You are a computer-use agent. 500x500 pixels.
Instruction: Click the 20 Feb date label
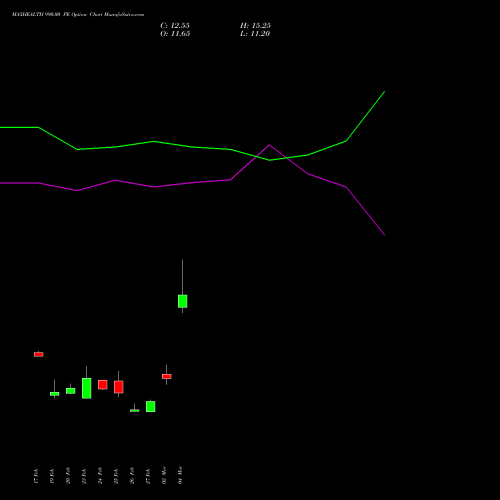click(68, 476)
